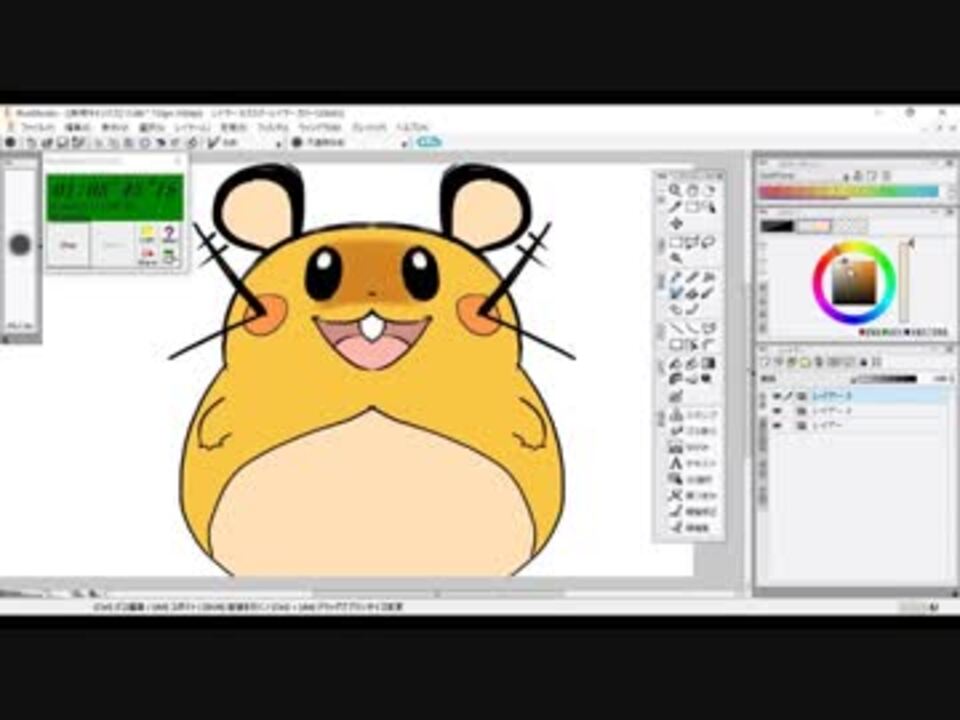
Task: Click the first icon in layers panel toolbar
Action: pos(765,362)
